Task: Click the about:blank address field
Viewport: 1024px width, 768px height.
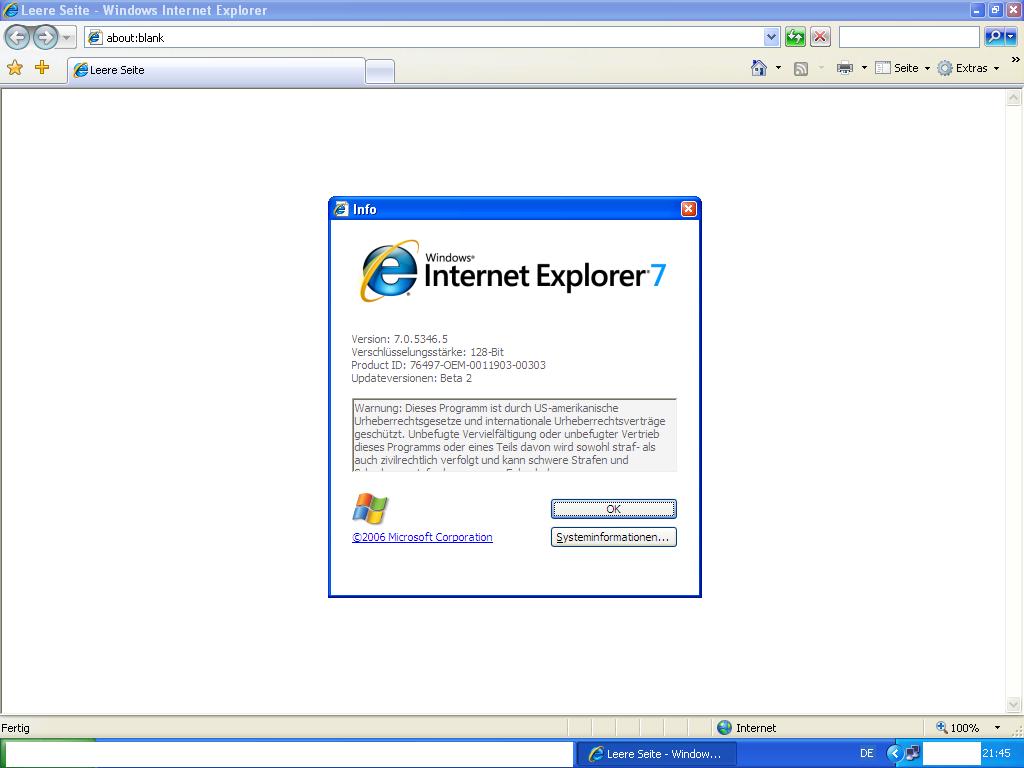Action: 424,38
